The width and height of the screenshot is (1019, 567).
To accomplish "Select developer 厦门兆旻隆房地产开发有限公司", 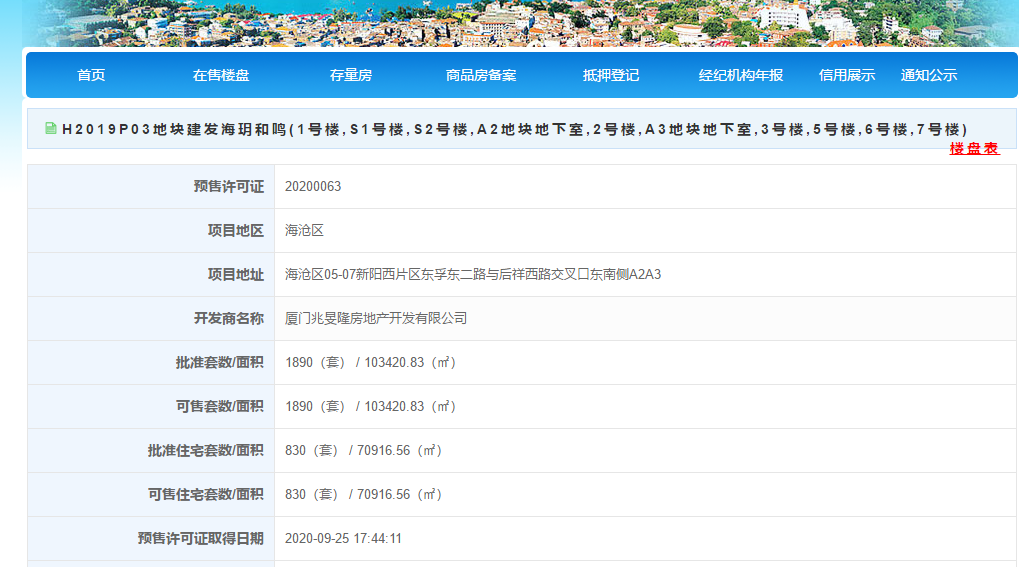I will point(376,319).
